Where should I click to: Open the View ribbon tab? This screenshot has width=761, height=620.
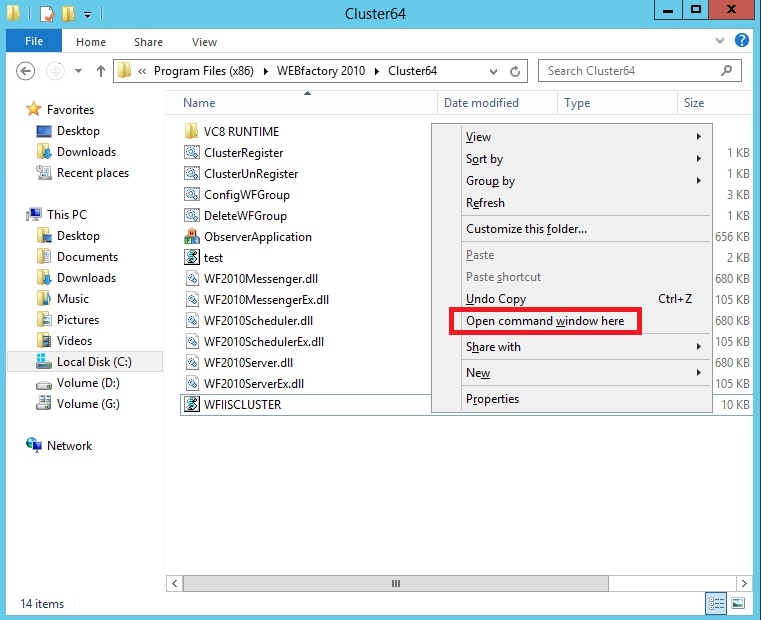(x=204, y=42)
